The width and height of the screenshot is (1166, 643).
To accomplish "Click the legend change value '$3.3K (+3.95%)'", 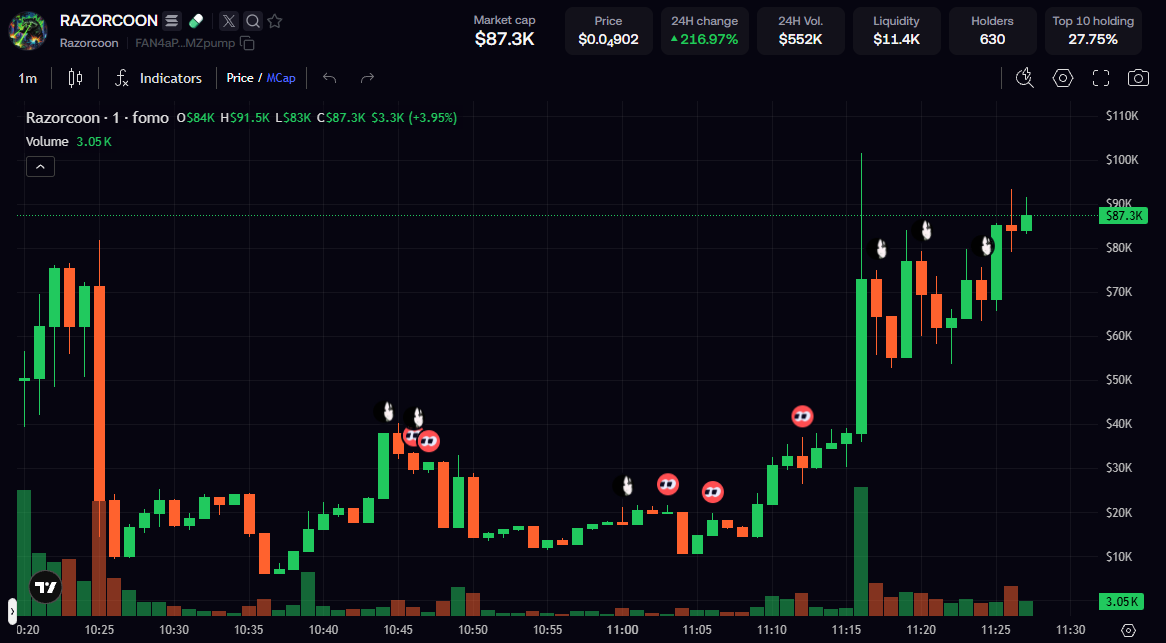I will tap(414, 117).
